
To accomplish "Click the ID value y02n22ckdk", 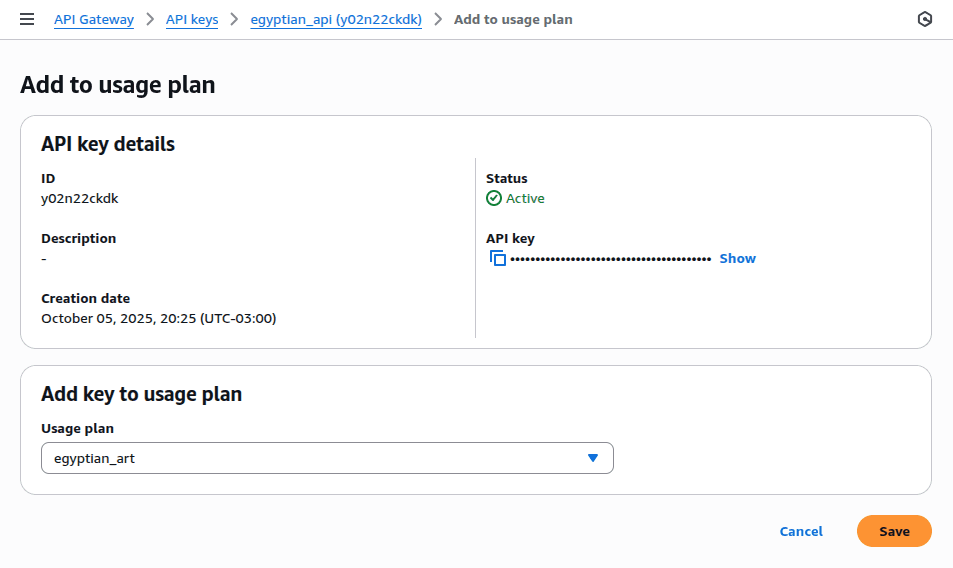I will coord(80,198).
